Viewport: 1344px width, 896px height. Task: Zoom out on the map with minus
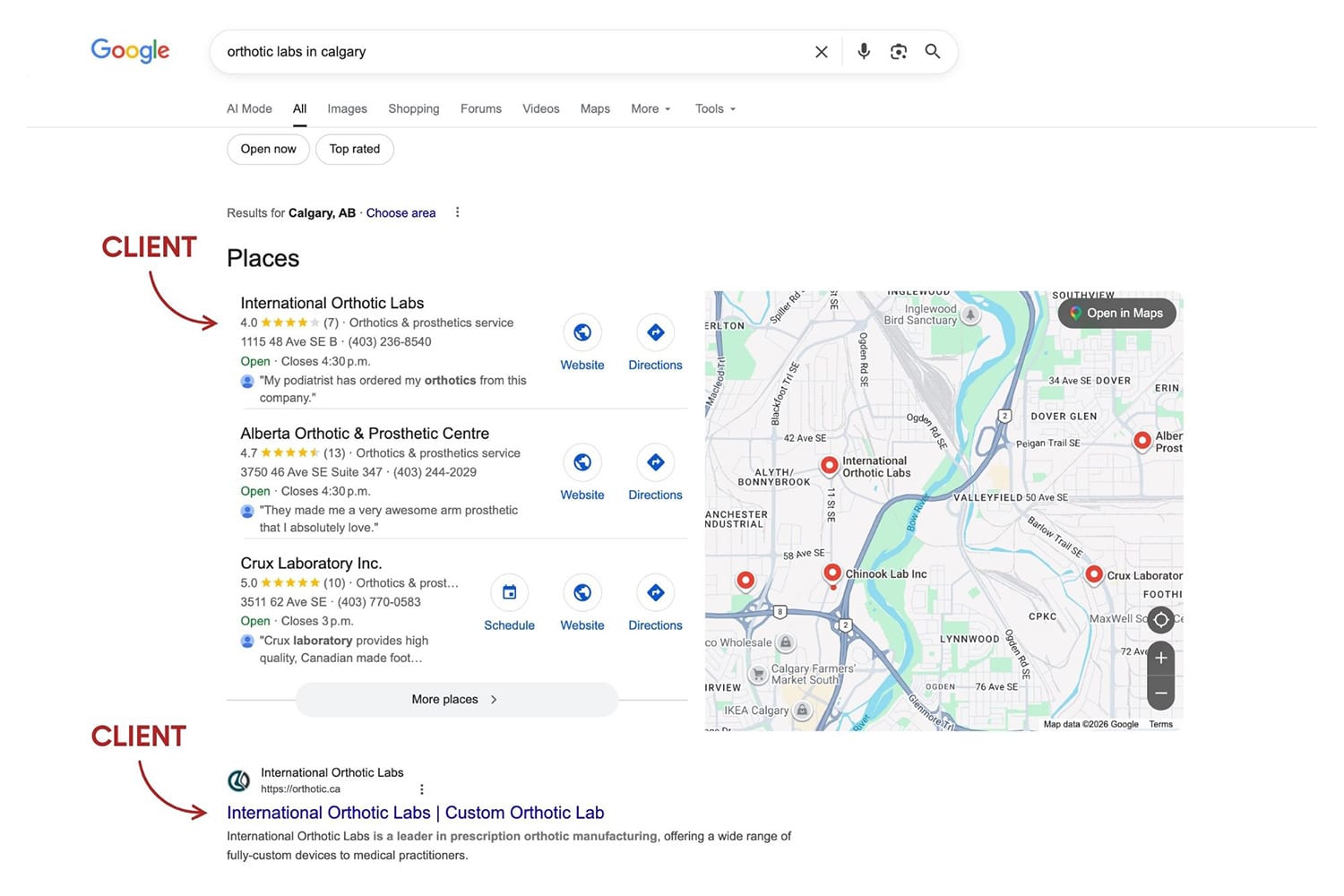[1160, 693]
